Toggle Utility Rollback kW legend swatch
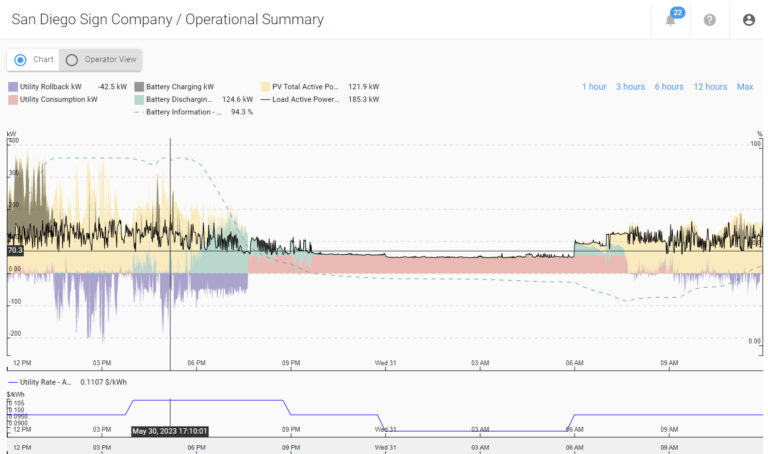 coord(13,87)
